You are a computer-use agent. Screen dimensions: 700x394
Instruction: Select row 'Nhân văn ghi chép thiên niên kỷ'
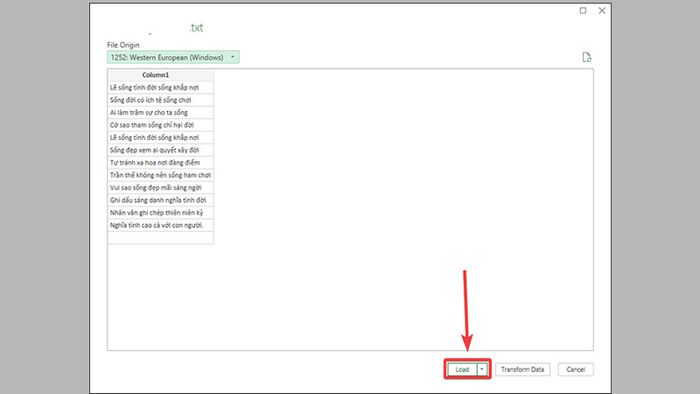(160, 212)
